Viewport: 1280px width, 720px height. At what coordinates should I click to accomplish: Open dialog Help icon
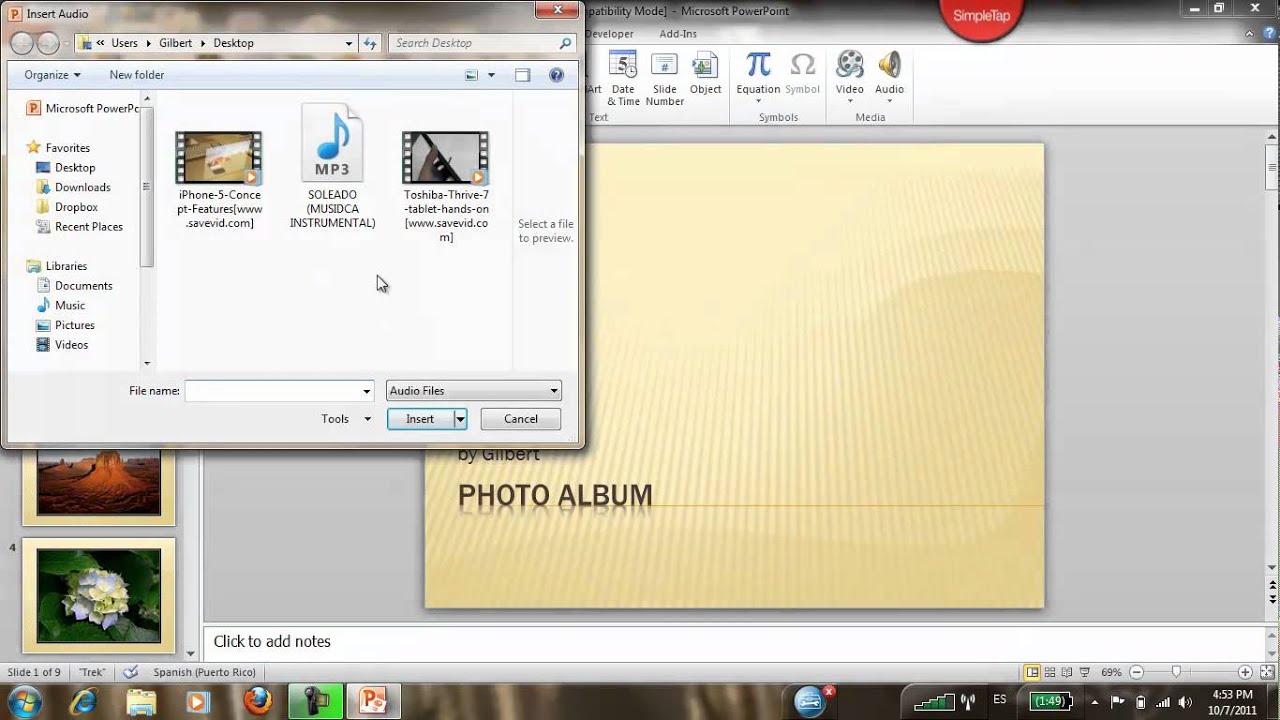(556, 75)
